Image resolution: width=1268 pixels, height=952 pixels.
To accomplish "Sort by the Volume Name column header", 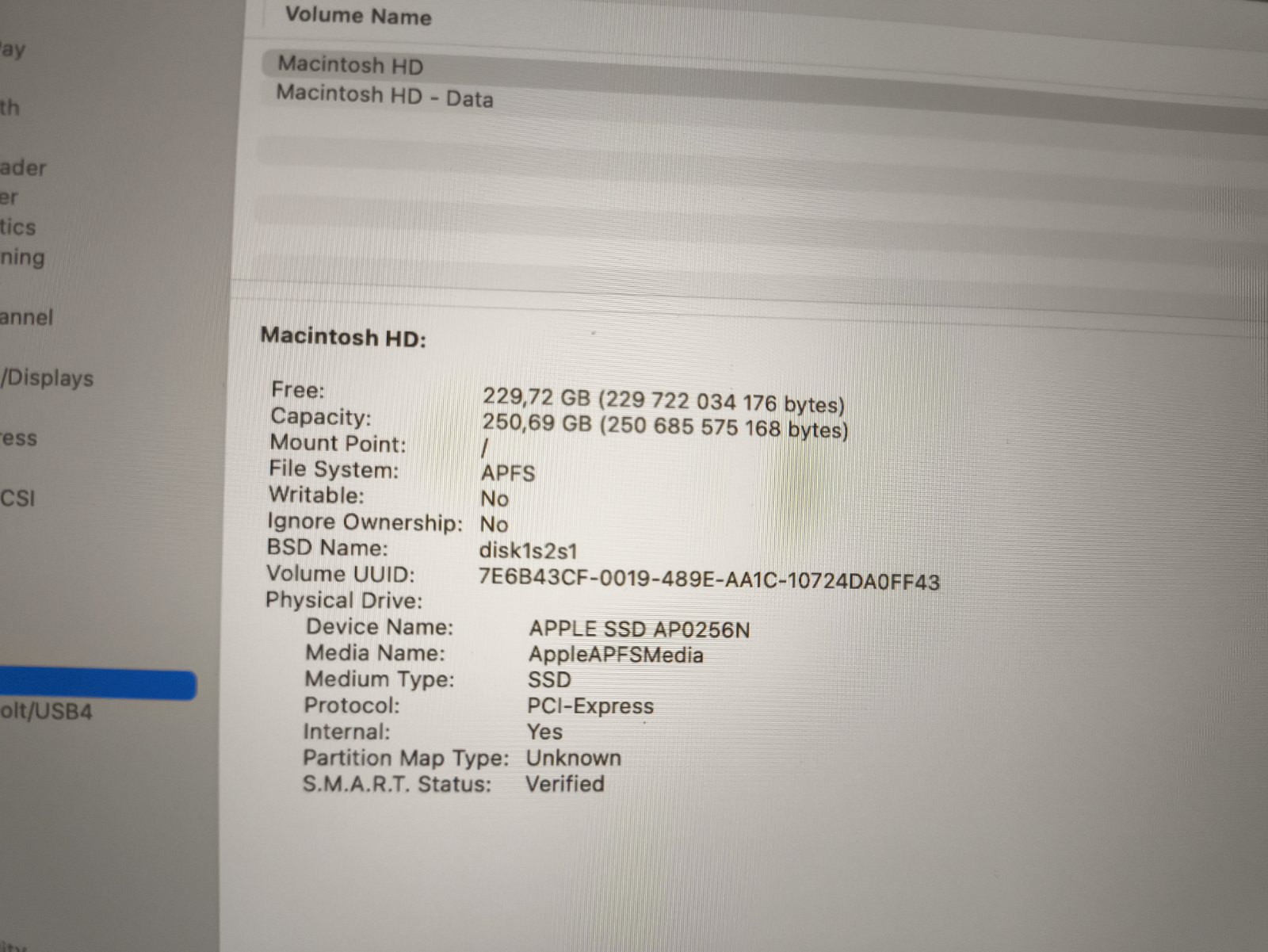I will tap(358, 16).
